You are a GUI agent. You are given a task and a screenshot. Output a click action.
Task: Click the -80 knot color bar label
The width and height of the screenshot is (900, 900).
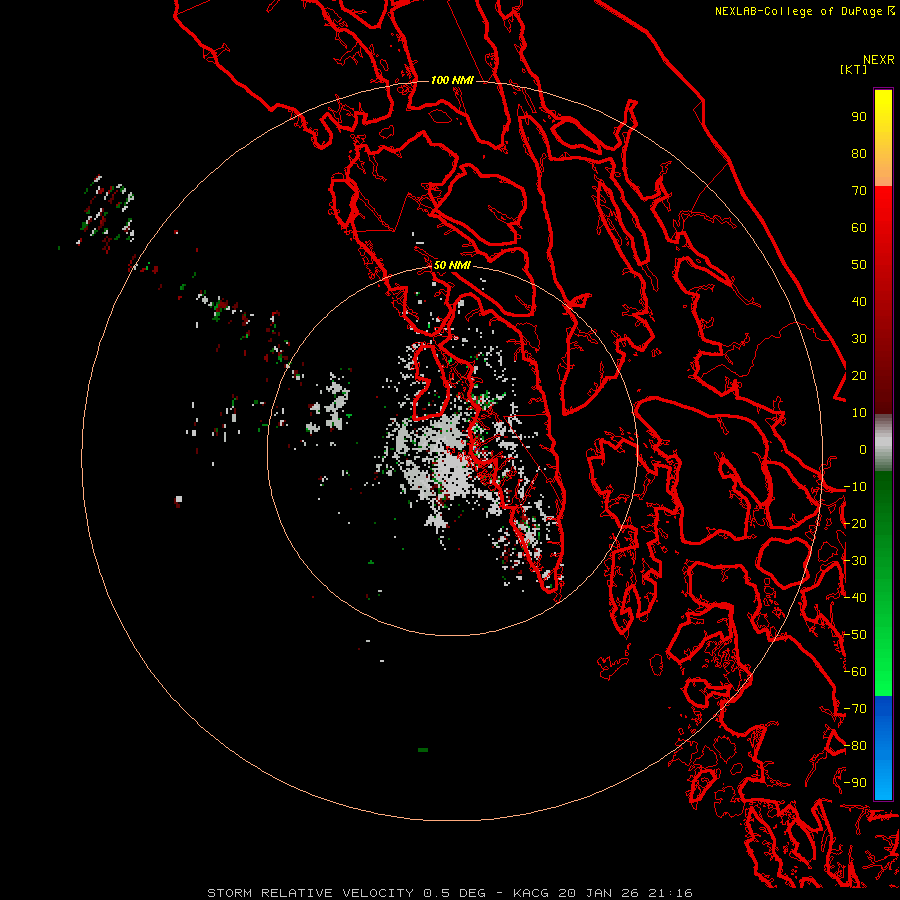pyautogui.click(x=855, y=746)
